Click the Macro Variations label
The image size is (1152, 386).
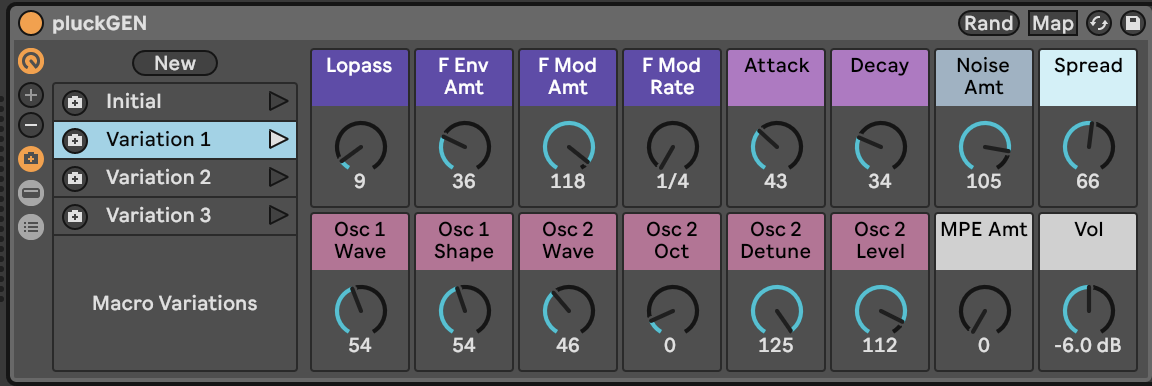pos(175,303)
